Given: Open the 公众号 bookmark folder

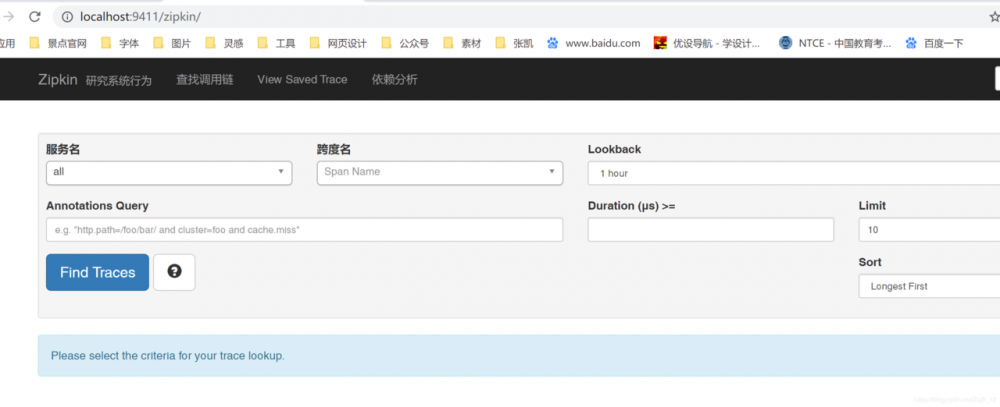Looking at the screenshot, I should pos(405,43).
